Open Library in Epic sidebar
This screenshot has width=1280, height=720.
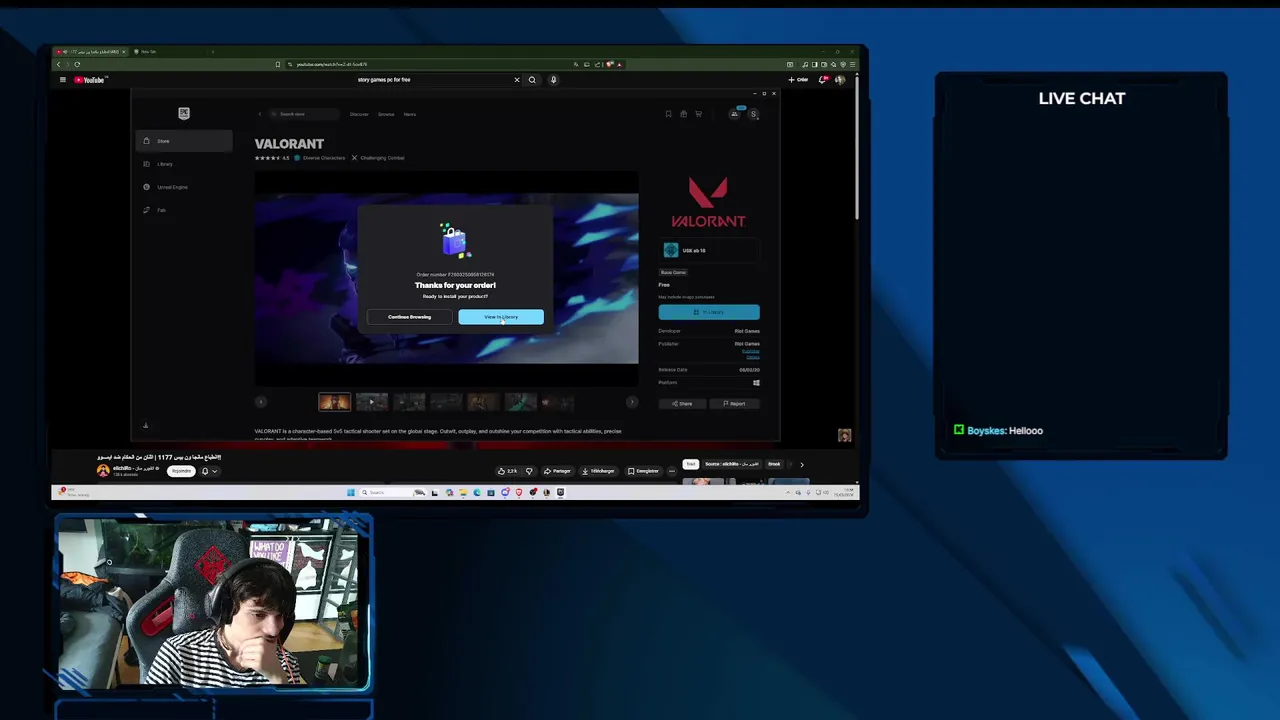pyautogui.click(x=185, y=164)
